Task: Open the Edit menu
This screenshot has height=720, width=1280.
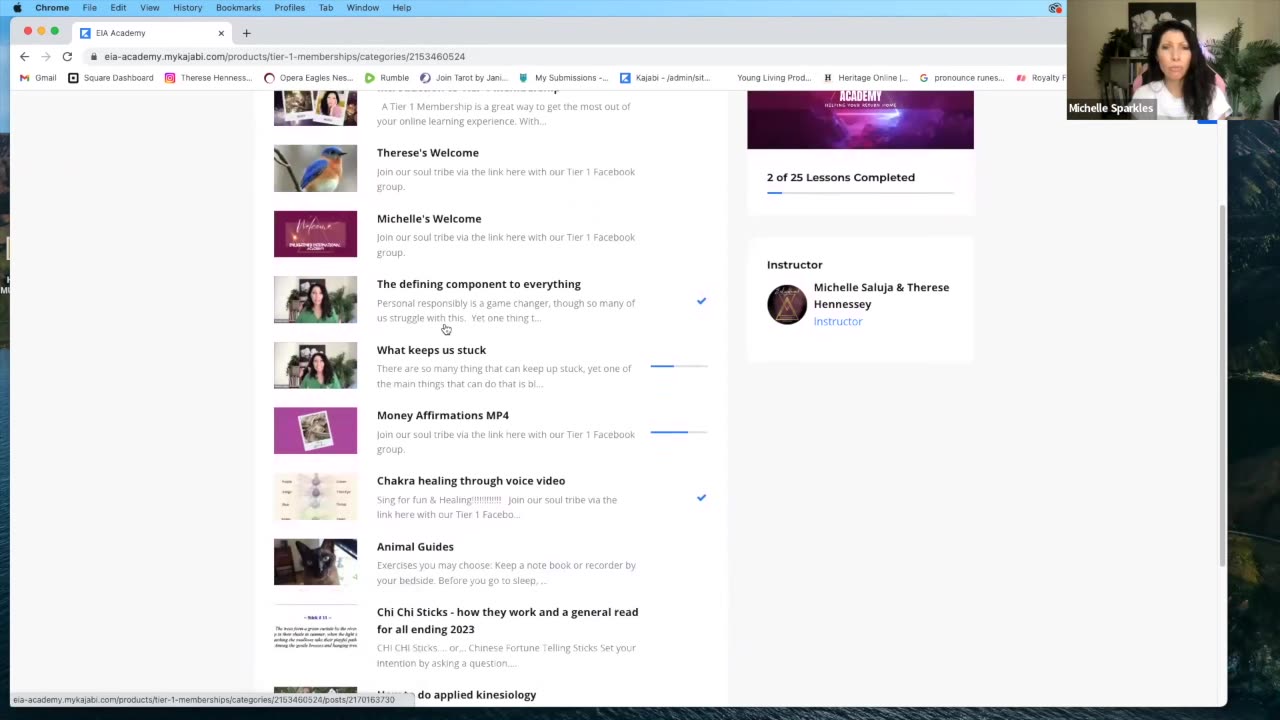Action: pyautogui.click(x=118, y=8)
